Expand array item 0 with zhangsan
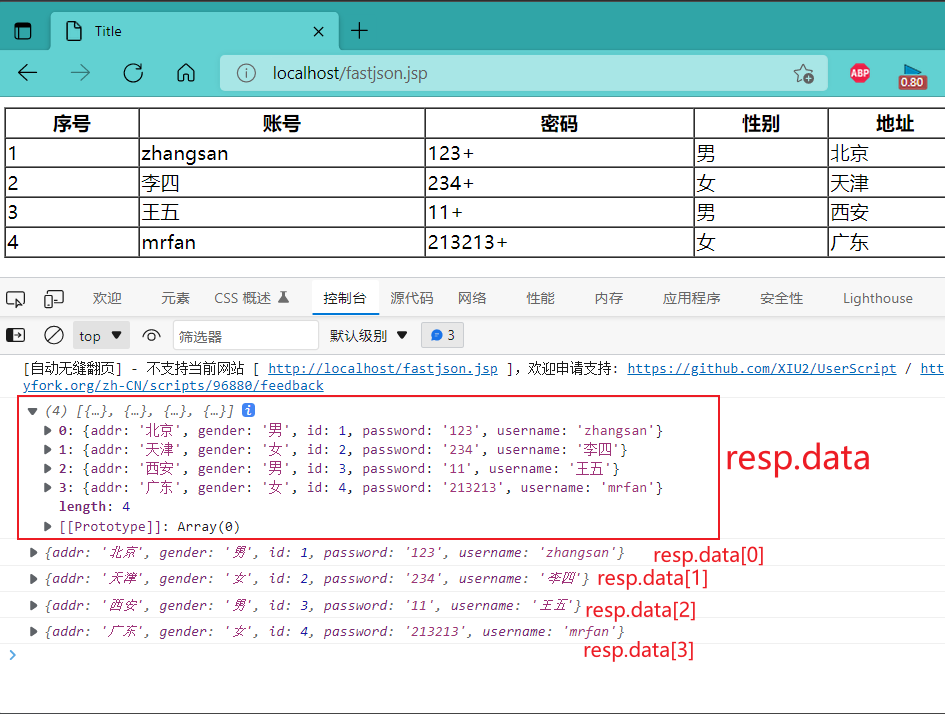The height and width of the screenshot is (714, 945). pos(47,431)
